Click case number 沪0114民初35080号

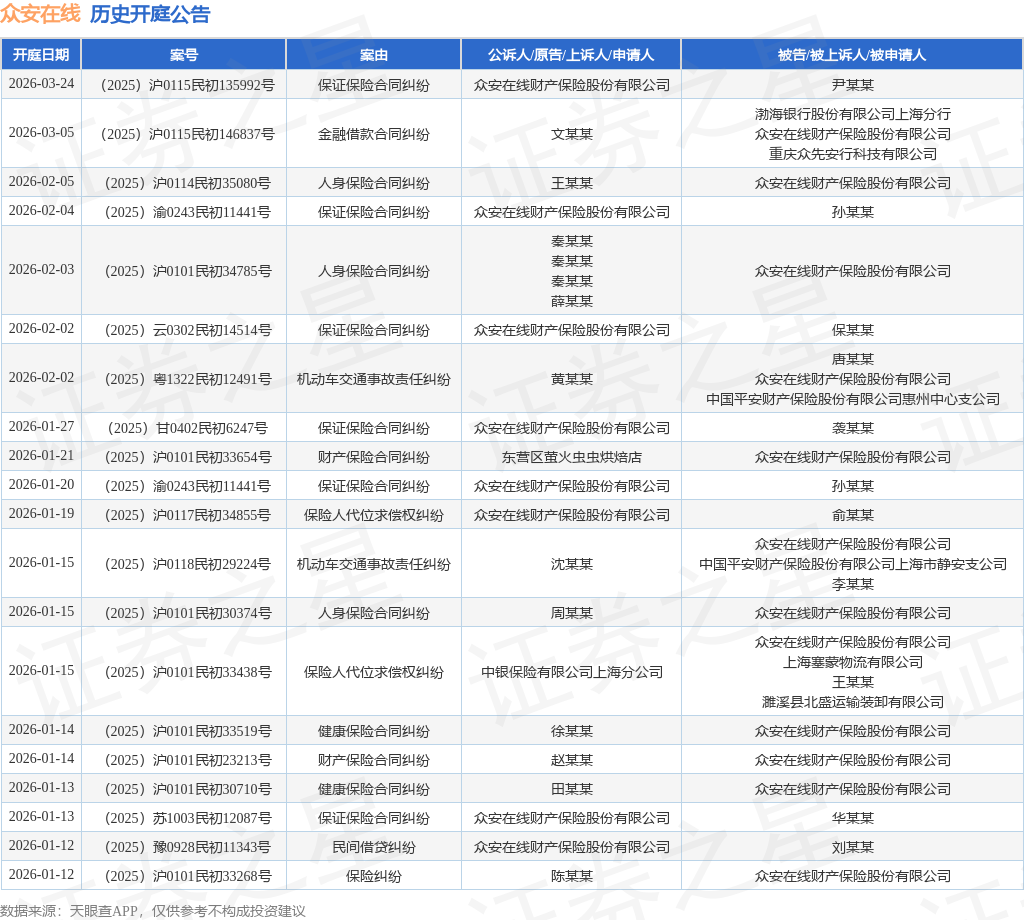click(x=212, y=183)
